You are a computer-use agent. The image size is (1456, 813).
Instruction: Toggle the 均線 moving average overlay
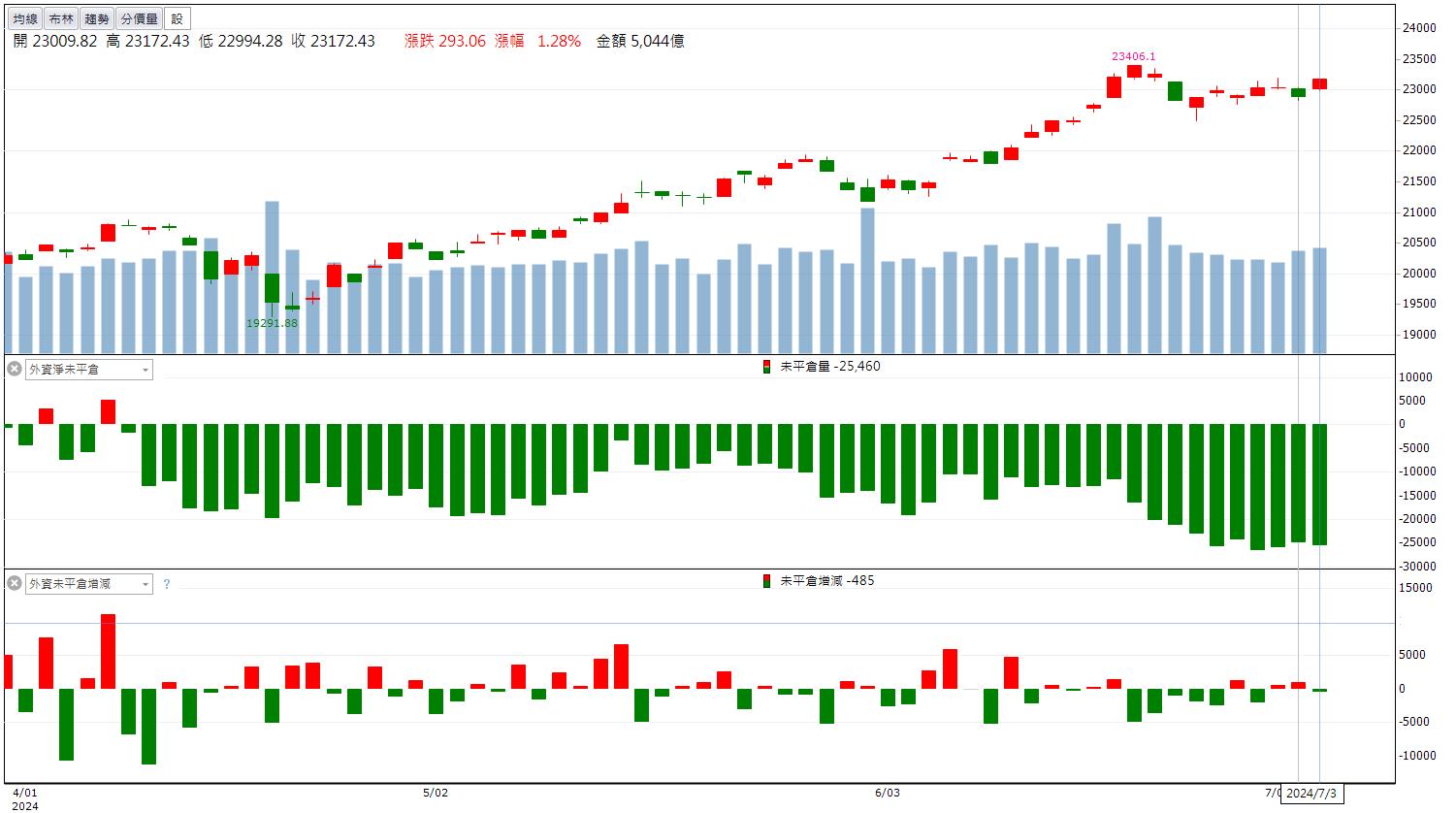point(26,18)
